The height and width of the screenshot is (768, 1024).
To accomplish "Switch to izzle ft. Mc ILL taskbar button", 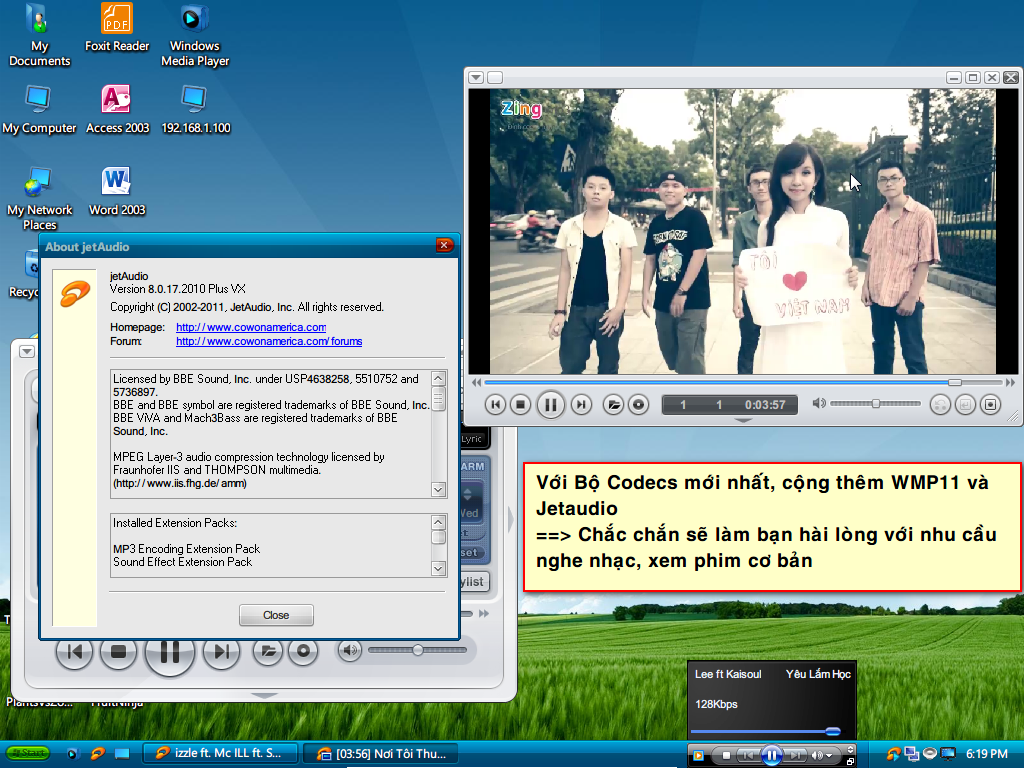I will [x=220, y=753].
